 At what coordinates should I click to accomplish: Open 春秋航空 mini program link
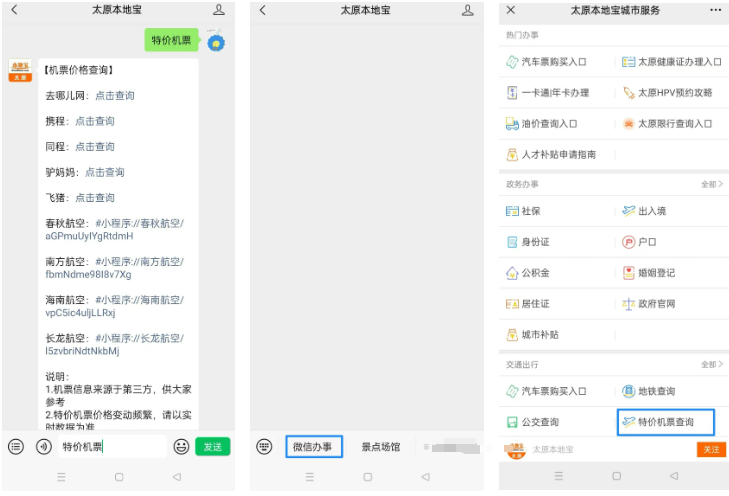click(x=114, y=230)
